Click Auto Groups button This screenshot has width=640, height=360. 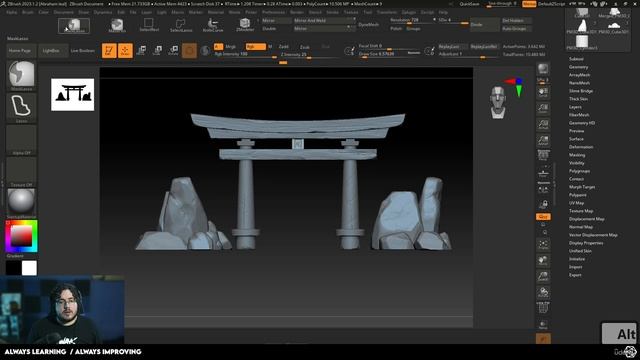(516, 29)
